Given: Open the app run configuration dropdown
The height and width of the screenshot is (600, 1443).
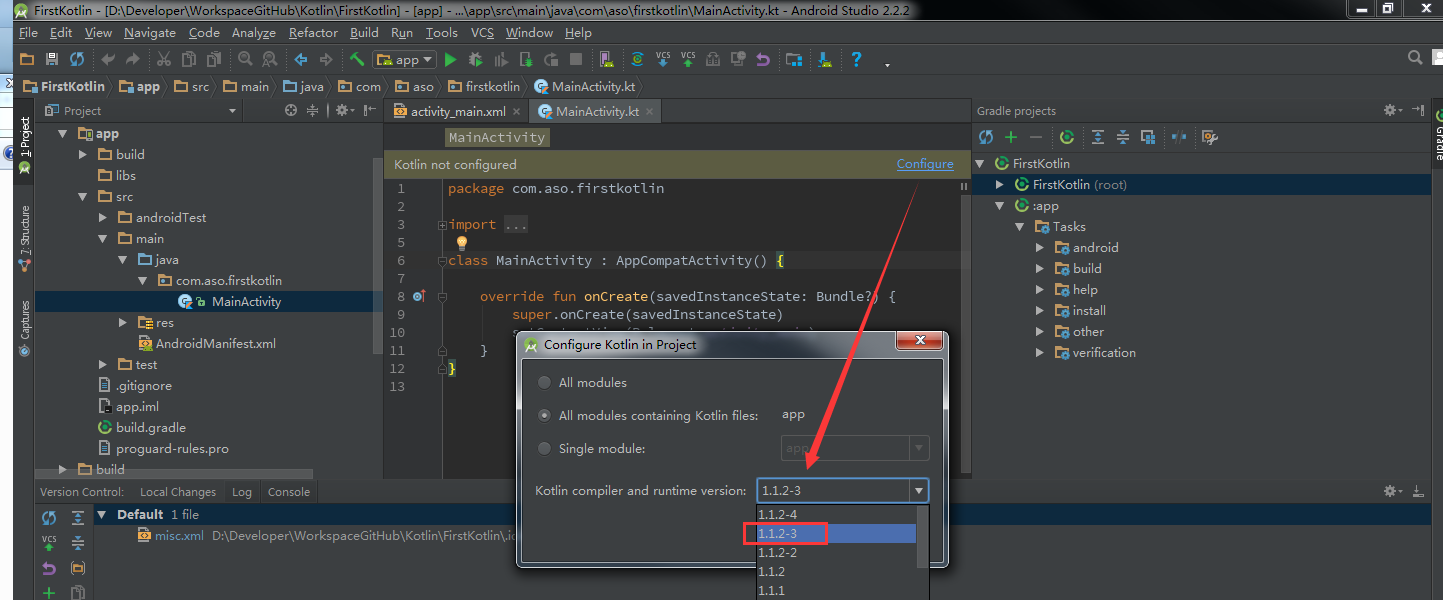Looking at the screenshot, I should [405, 60].
